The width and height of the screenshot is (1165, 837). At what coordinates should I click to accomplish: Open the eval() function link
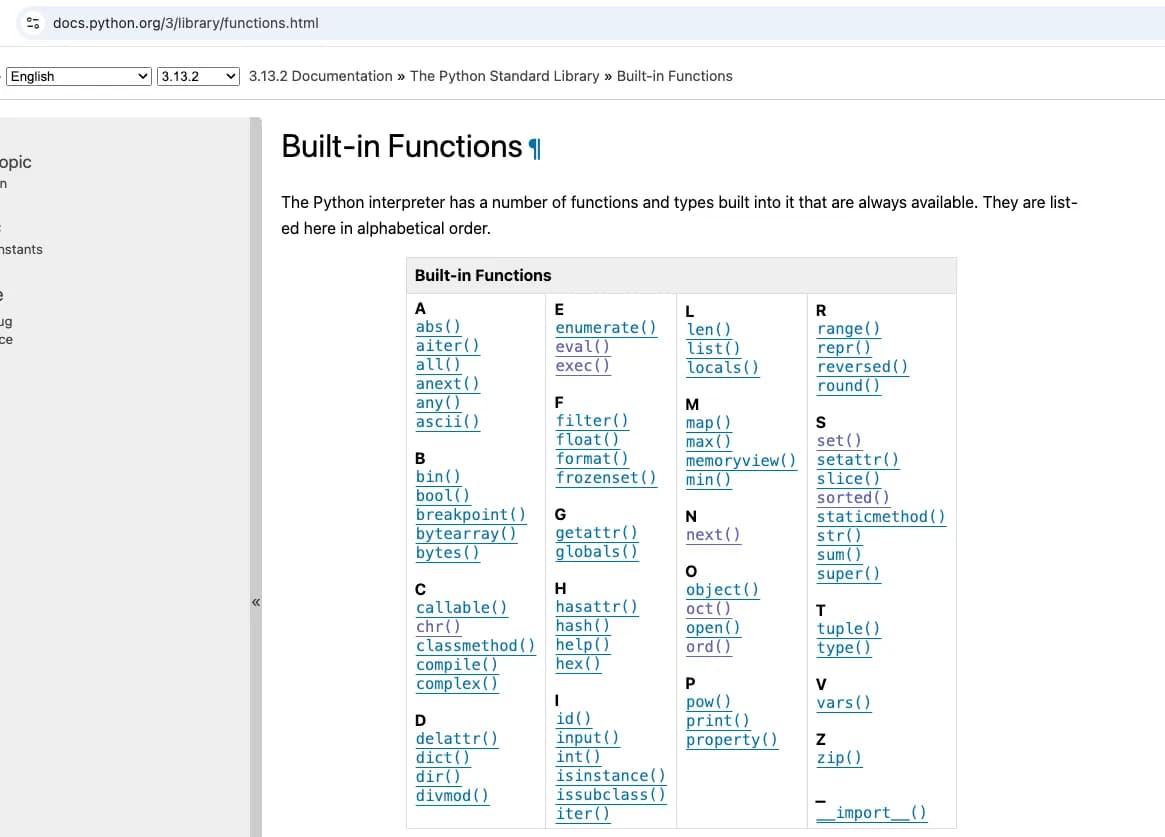click(x=582, y=346)
